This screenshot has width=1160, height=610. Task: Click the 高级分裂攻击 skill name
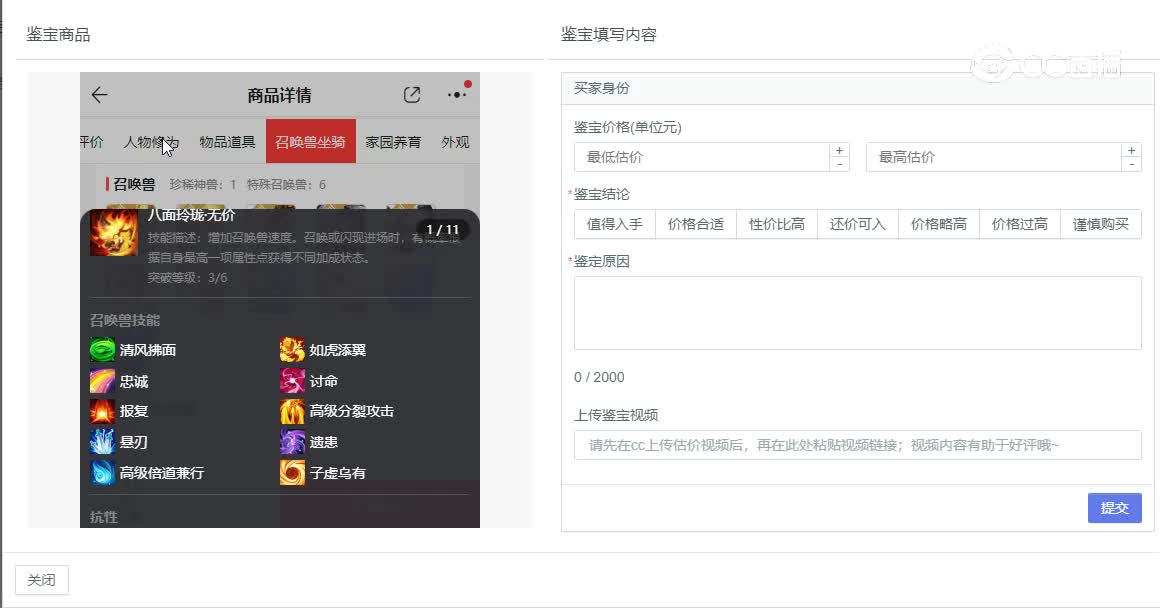(x=351, y=411)
